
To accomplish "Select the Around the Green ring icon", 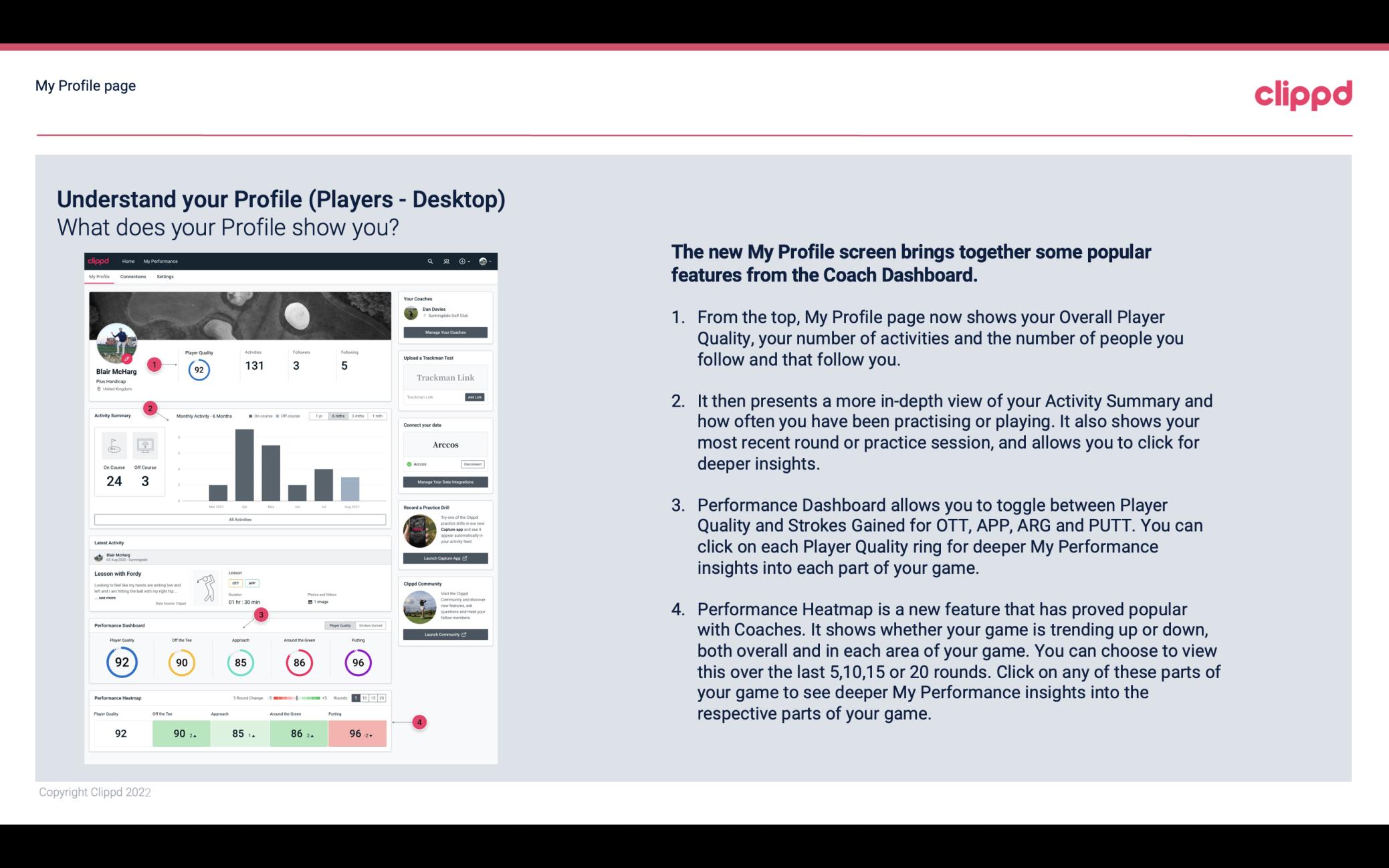I will 299,661.
